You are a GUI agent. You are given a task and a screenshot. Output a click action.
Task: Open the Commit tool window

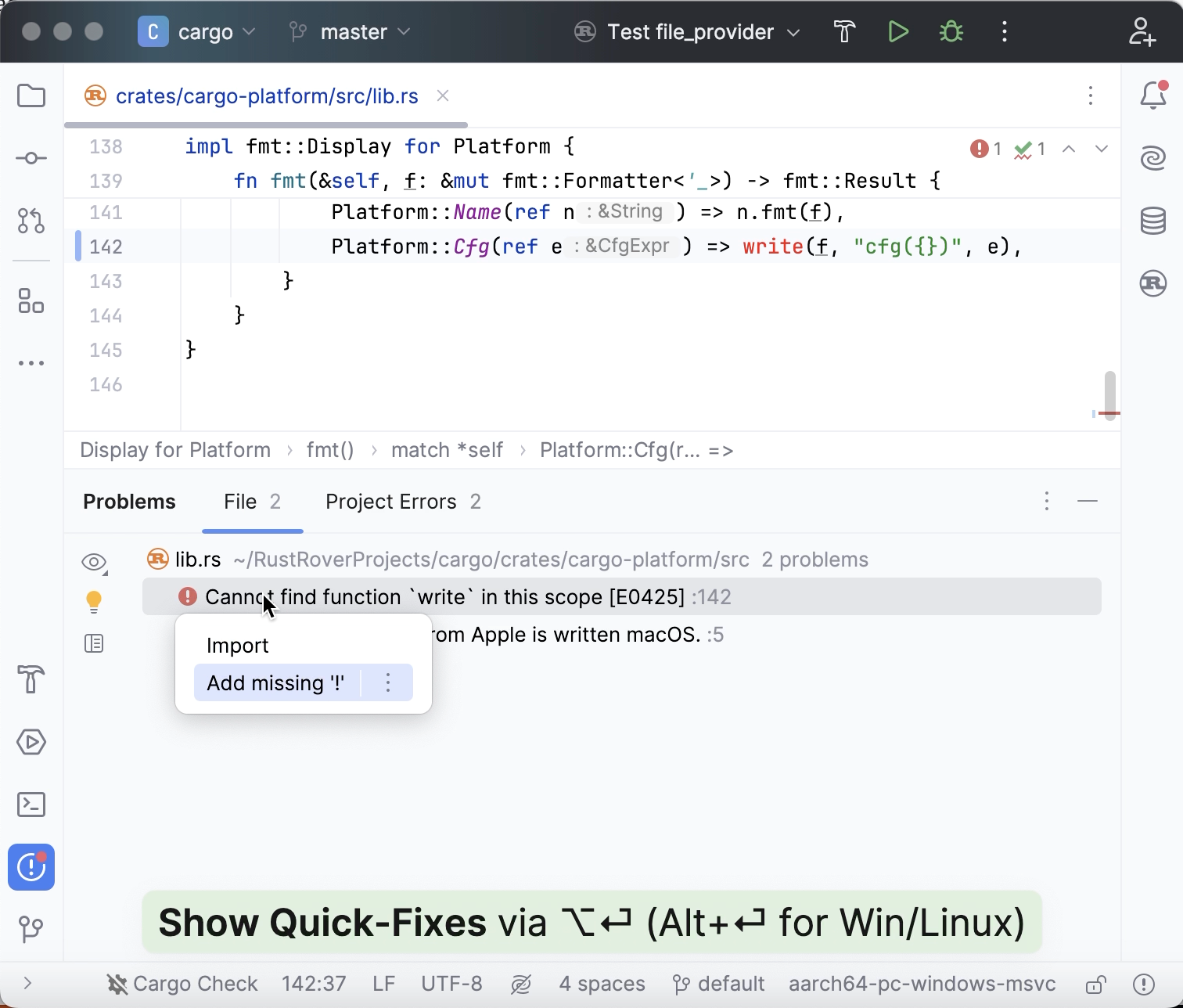point(31,158)
